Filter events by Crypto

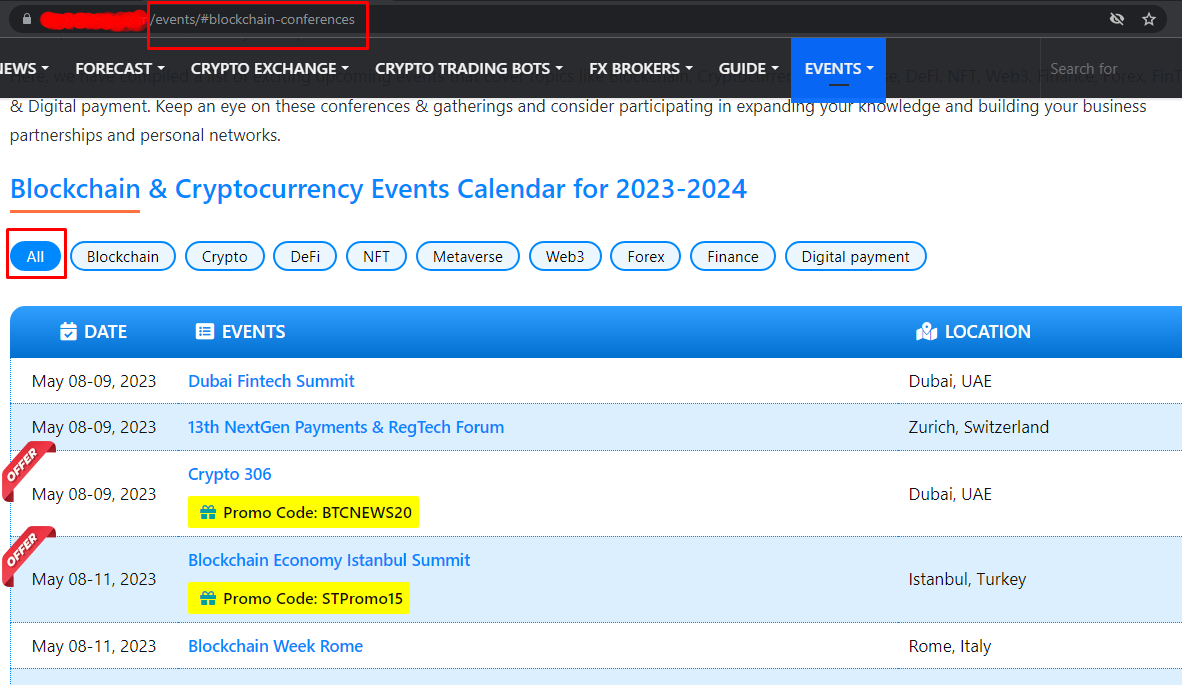coord(225,256)
